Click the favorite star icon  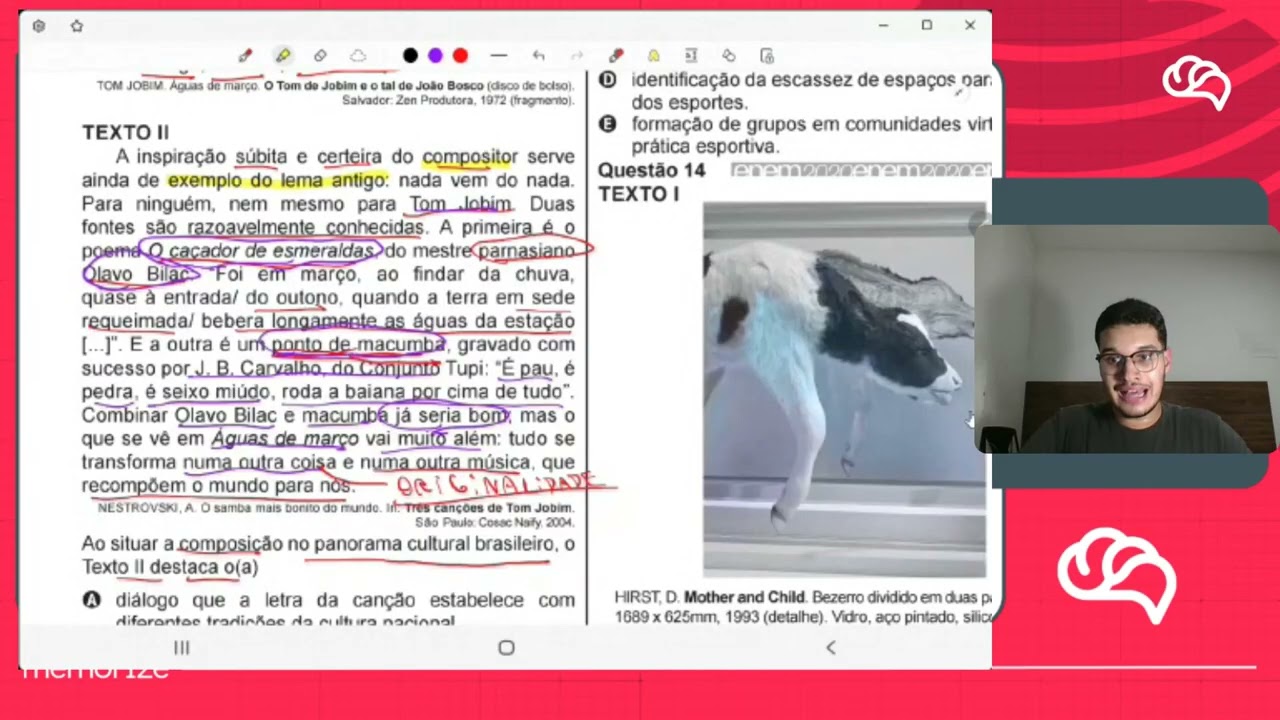77,26
